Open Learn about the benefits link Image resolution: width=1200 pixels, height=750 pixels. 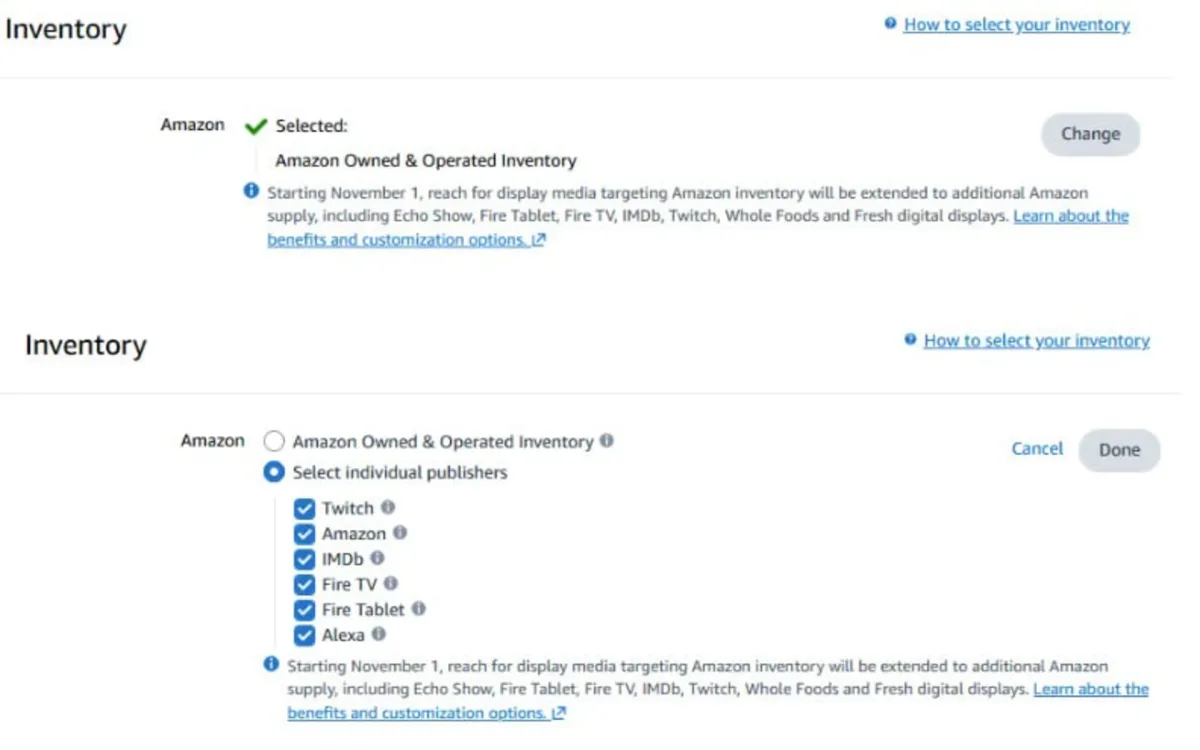click(x=1071, y=215)
